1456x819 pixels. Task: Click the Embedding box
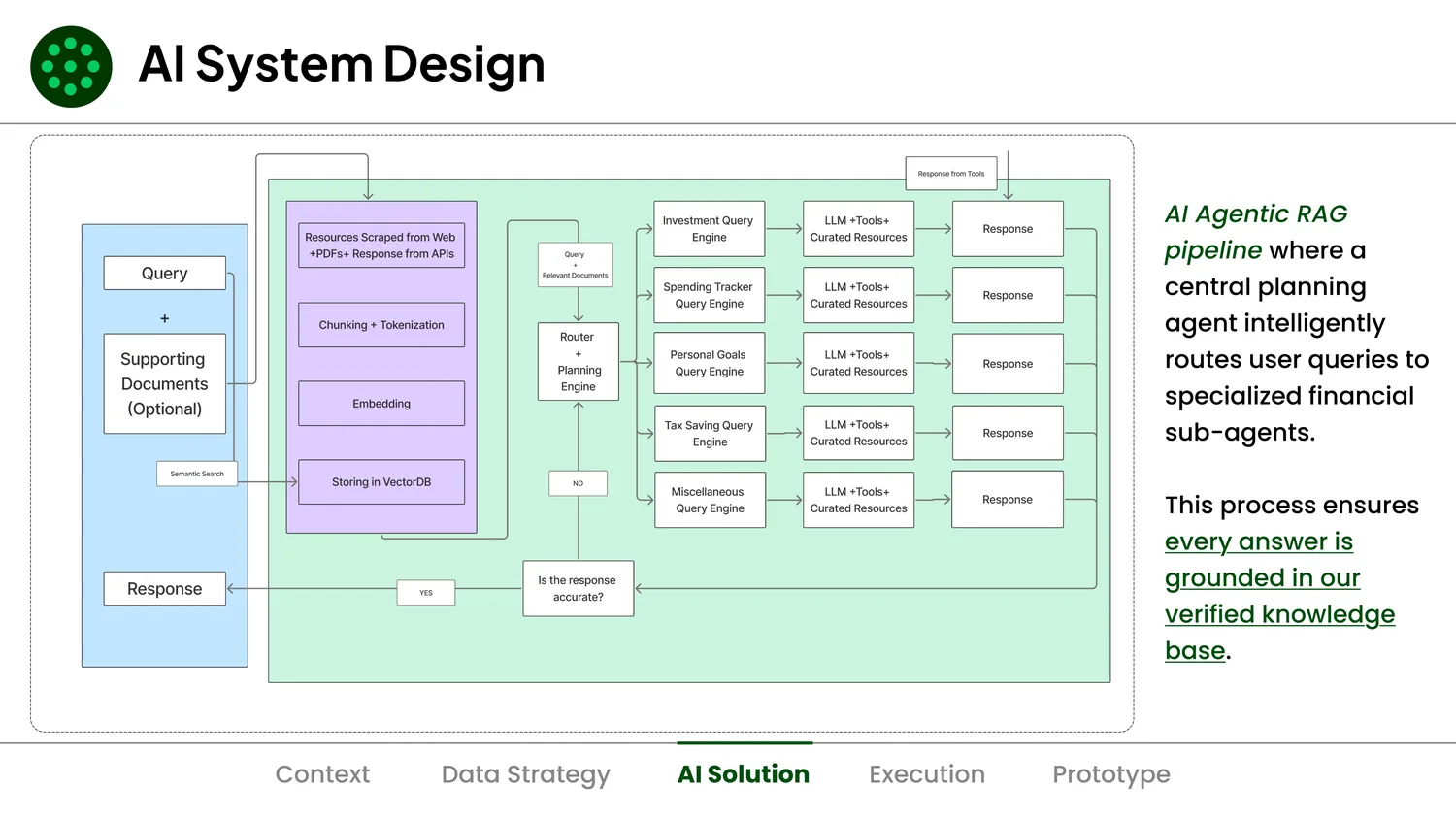tap(381, 404)
